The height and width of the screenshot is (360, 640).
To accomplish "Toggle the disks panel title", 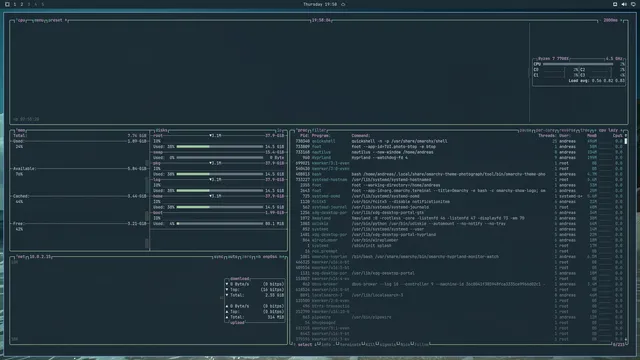I will [161, 130].
